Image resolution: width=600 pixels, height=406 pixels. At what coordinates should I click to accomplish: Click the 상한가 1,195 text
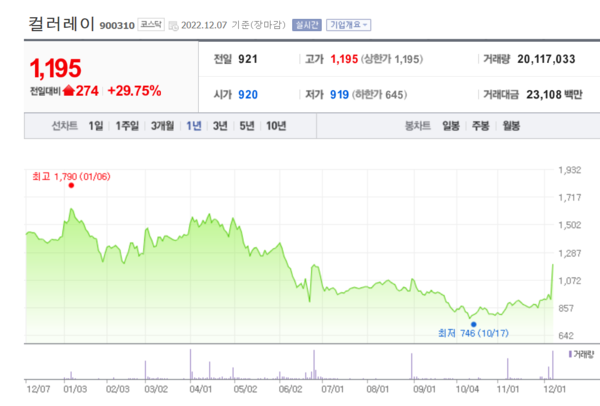click(392, 59)
